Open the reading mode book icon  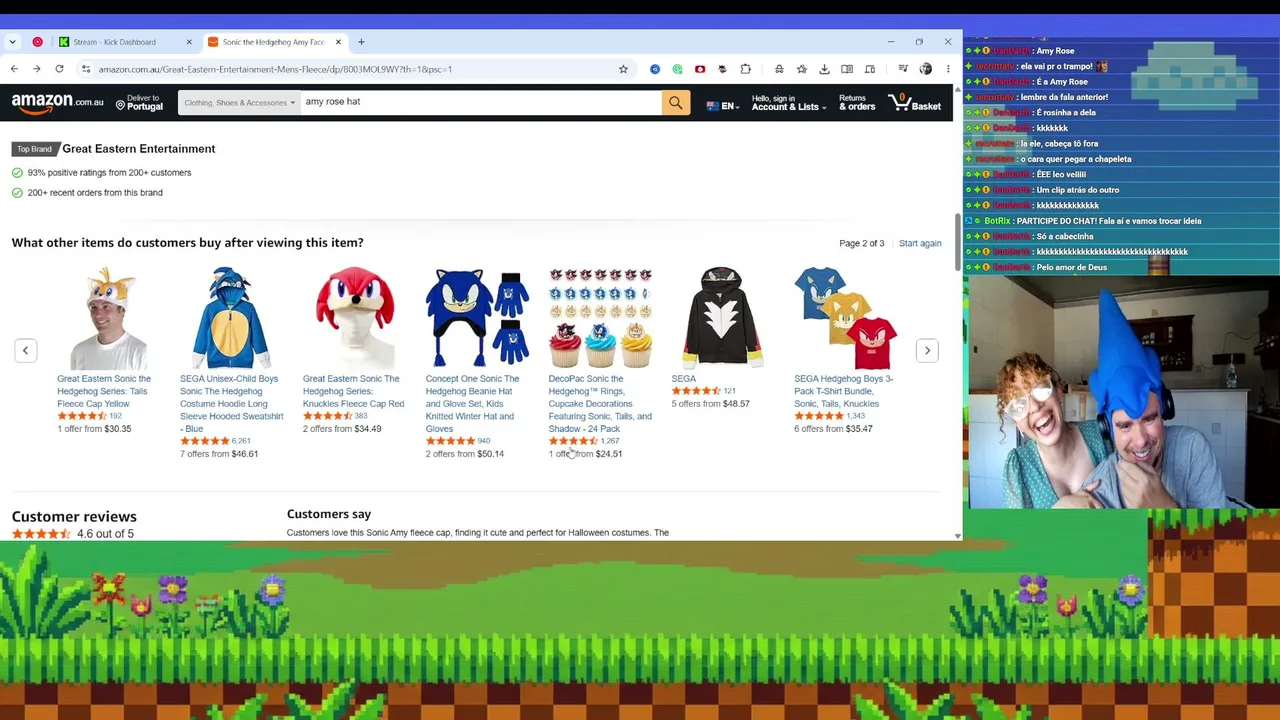click(x=847, y=69)
